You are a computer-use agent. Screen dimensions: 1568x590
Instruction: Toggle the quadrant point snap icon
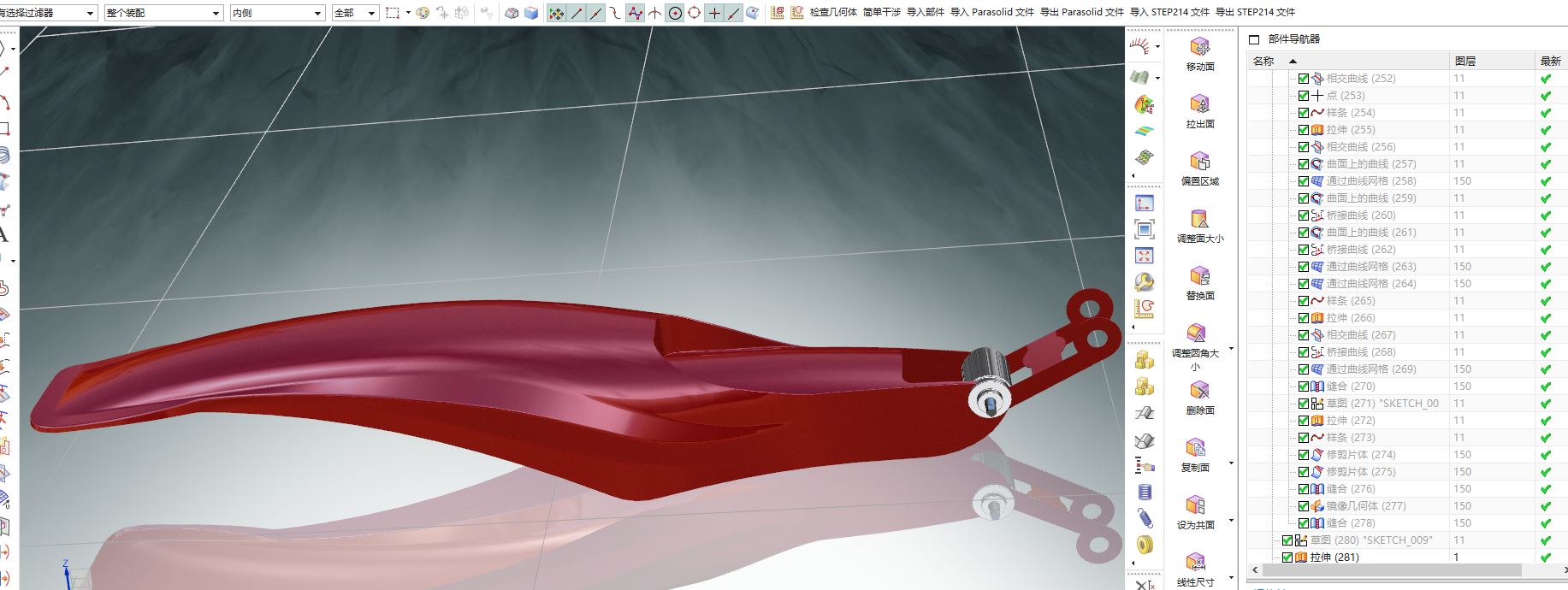[694, 13]
